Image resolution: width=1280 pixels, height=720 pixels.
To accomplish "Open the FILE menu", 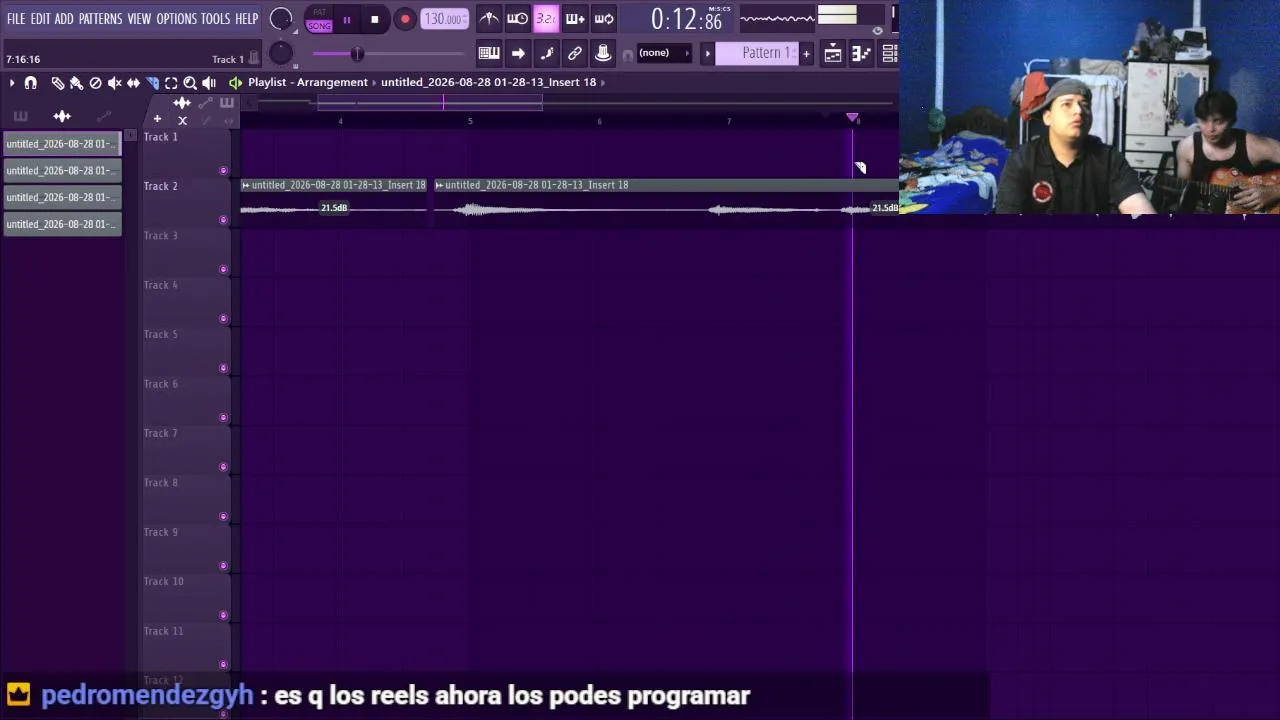I will (16, 19).
